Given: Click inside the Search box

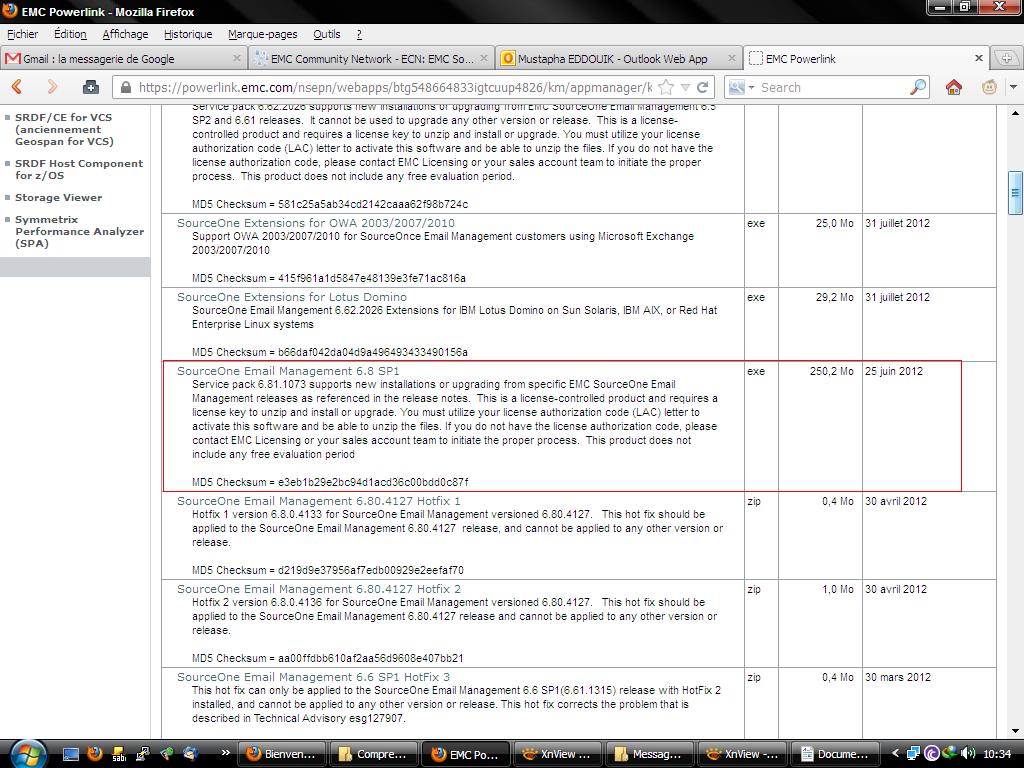Looking at the screenshot, I should coord(833,88).
